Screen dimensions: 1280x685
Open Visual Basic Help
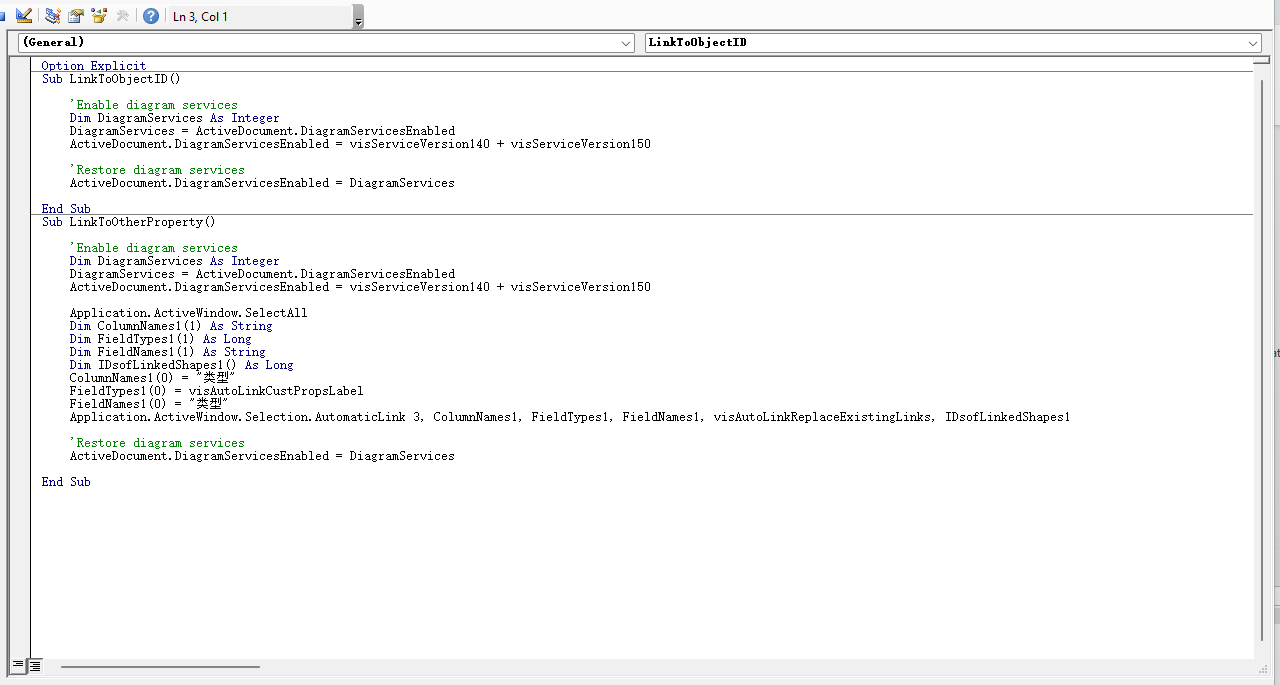pyautogui.click(x=151, y=16)
